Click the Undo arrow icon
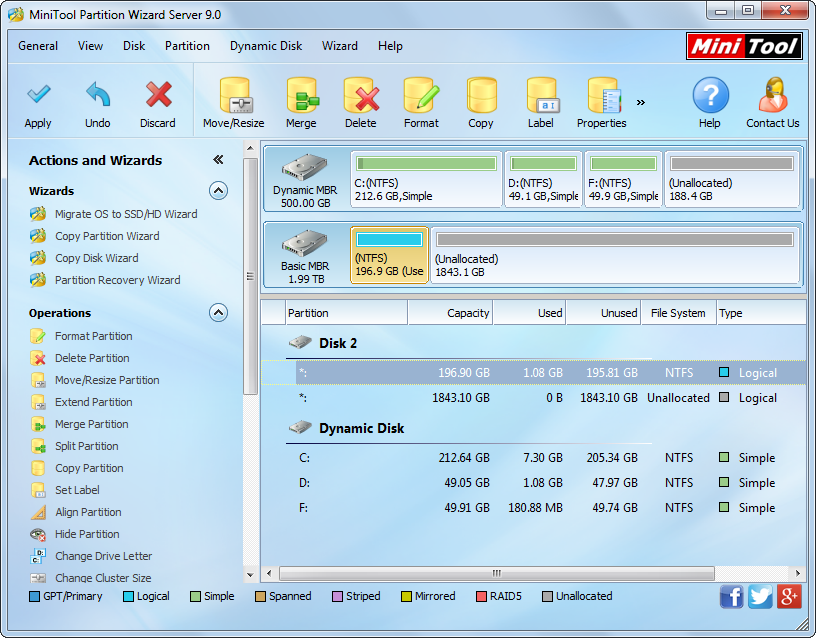 (98, 94)
